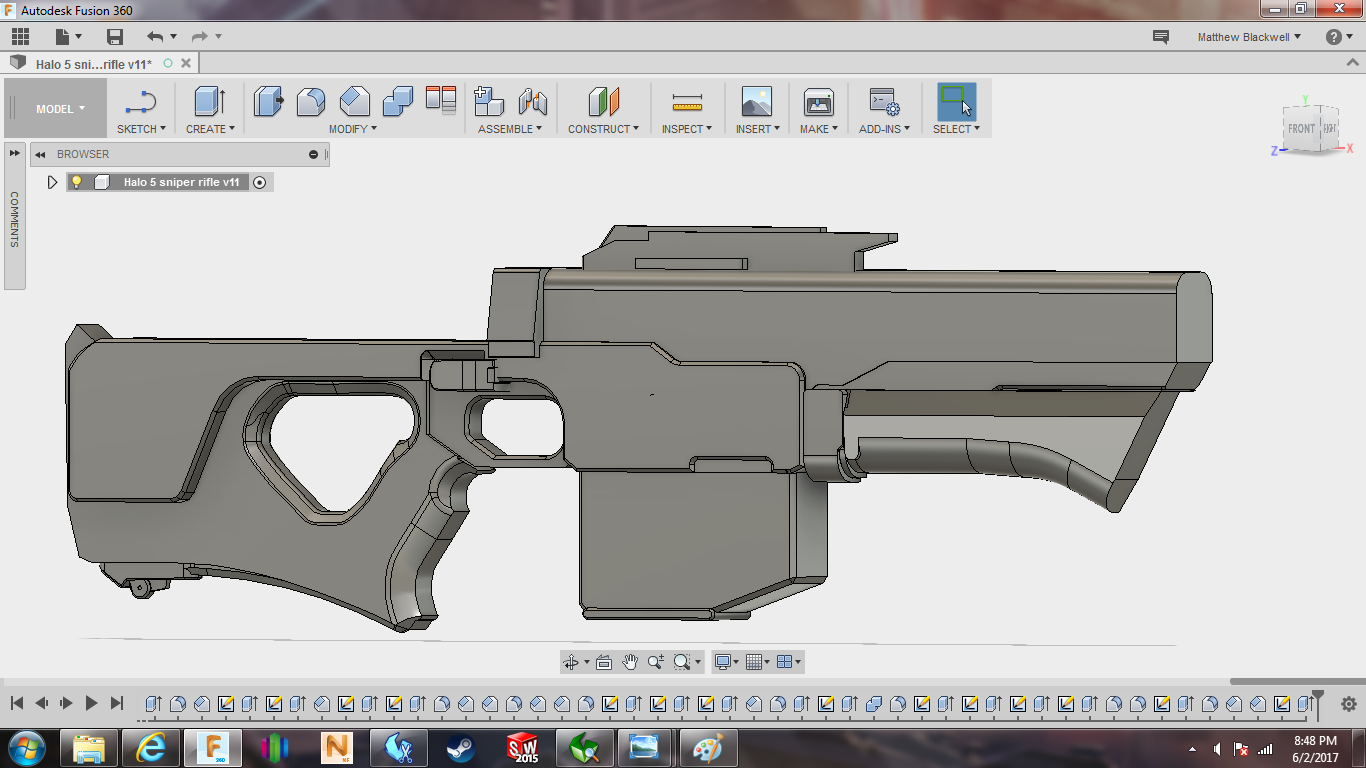
Task: Open the data panel grid icon
Action: [20, 37]
